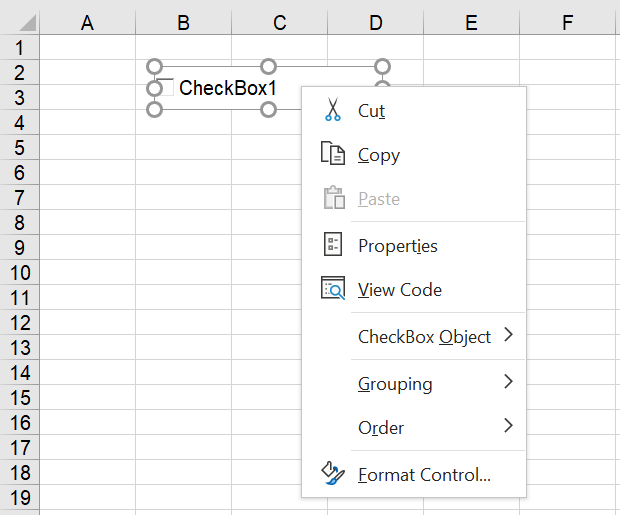Screen dimensions: 620x515
Task: Click the bottom-left sizing handle of CheckBox1
Action: [x=154, y=110]
